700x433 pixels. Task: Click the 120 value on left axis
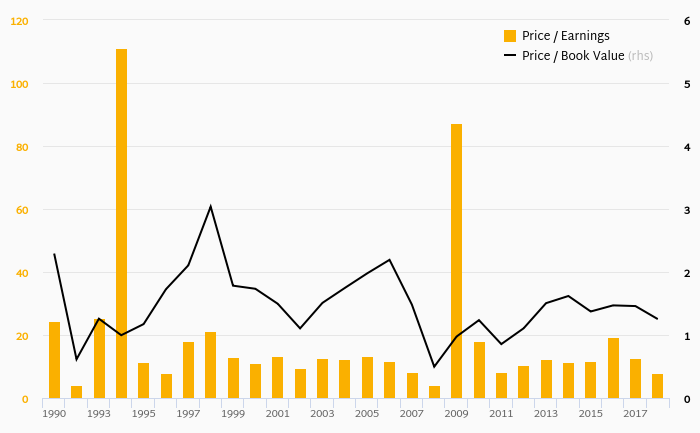tap(19, 21)
